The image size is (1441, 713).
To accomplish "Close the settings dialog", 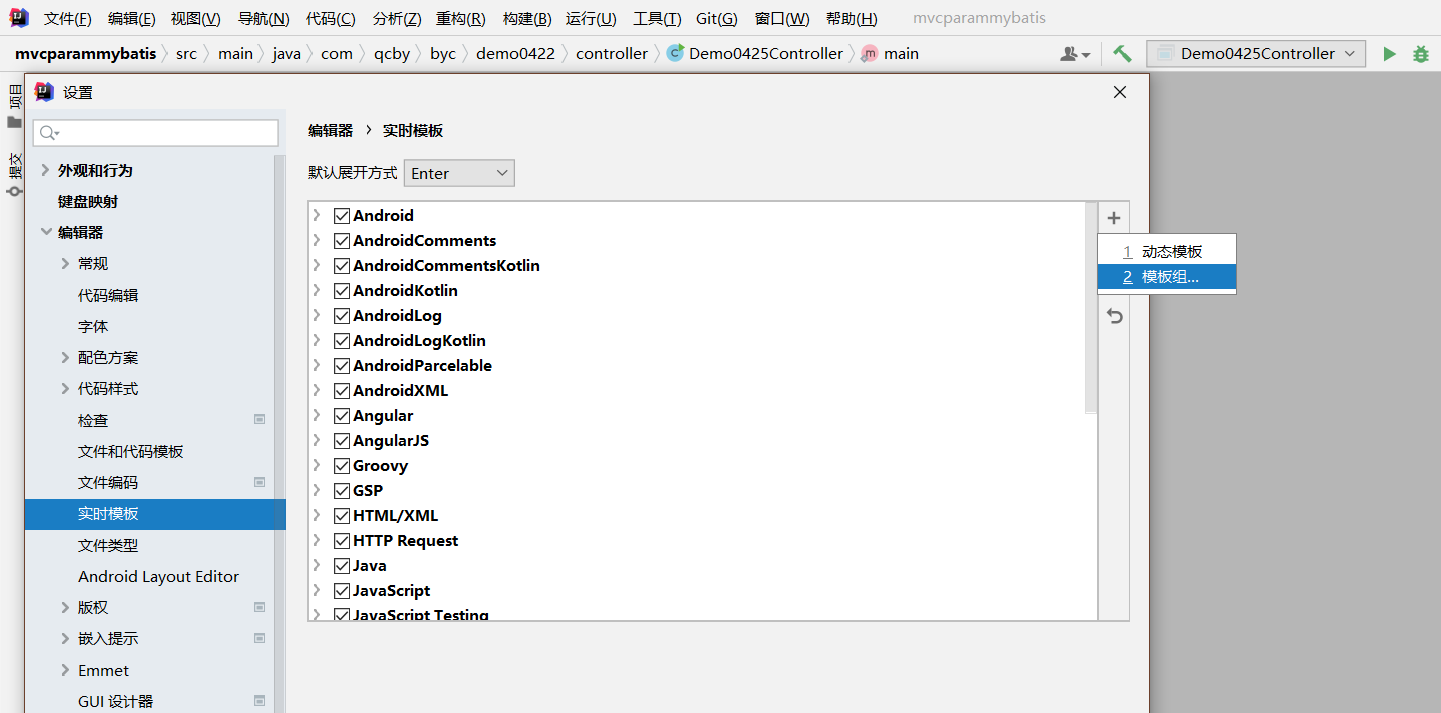I will tap(1120, 92).
